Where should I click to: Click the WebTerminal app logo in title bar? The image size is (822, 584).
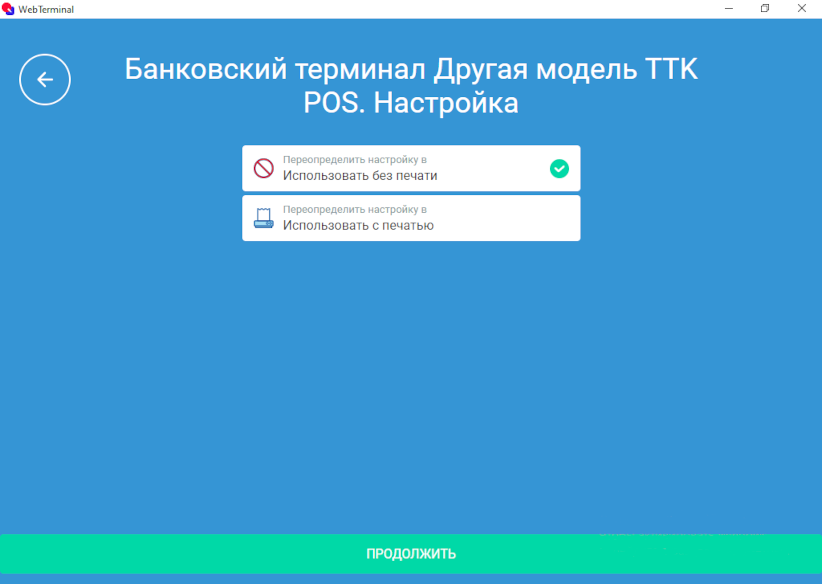(x=8, y=9)
